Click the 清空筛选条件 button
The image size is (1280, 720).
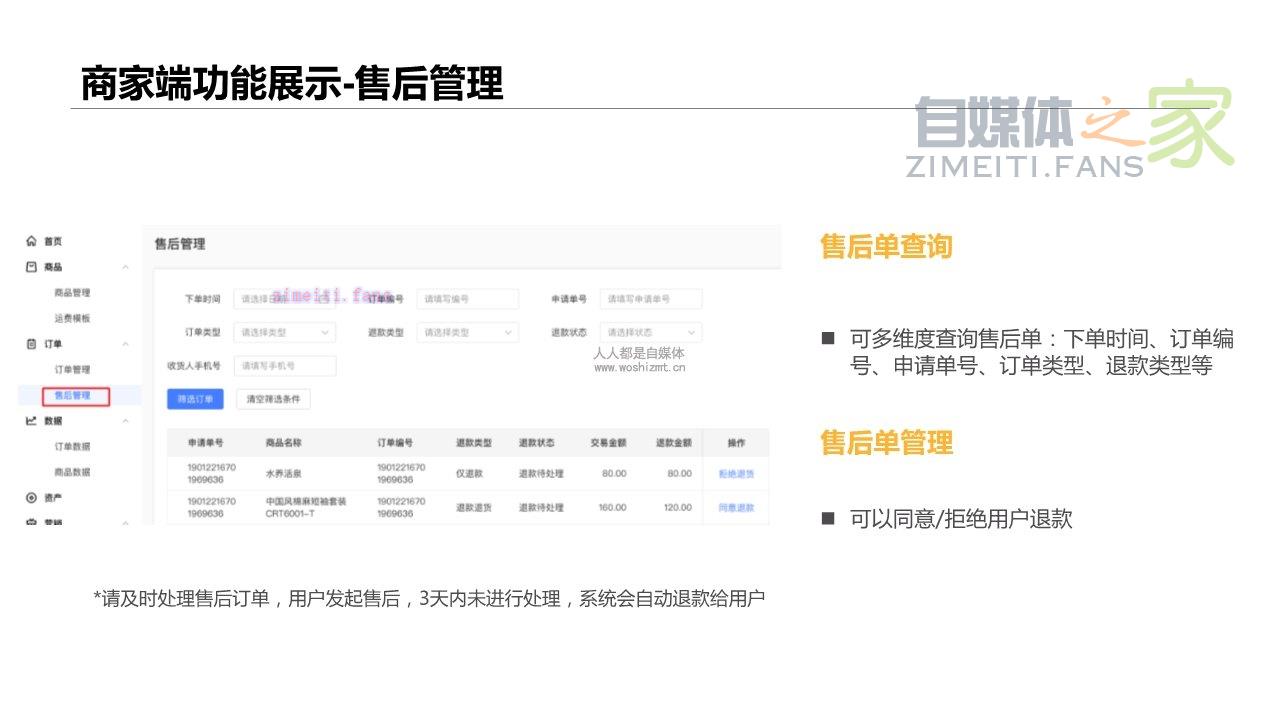tap(273, 399)
